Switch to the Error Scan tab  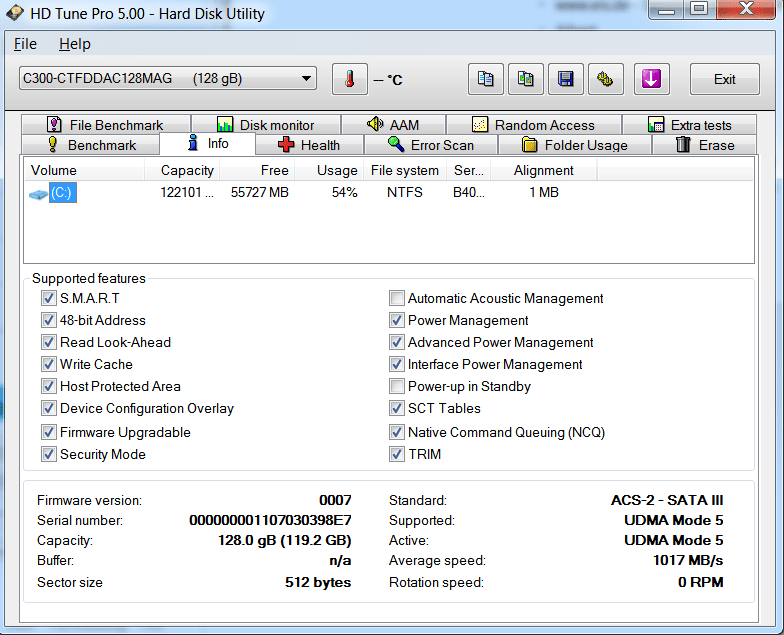point(431,145)
